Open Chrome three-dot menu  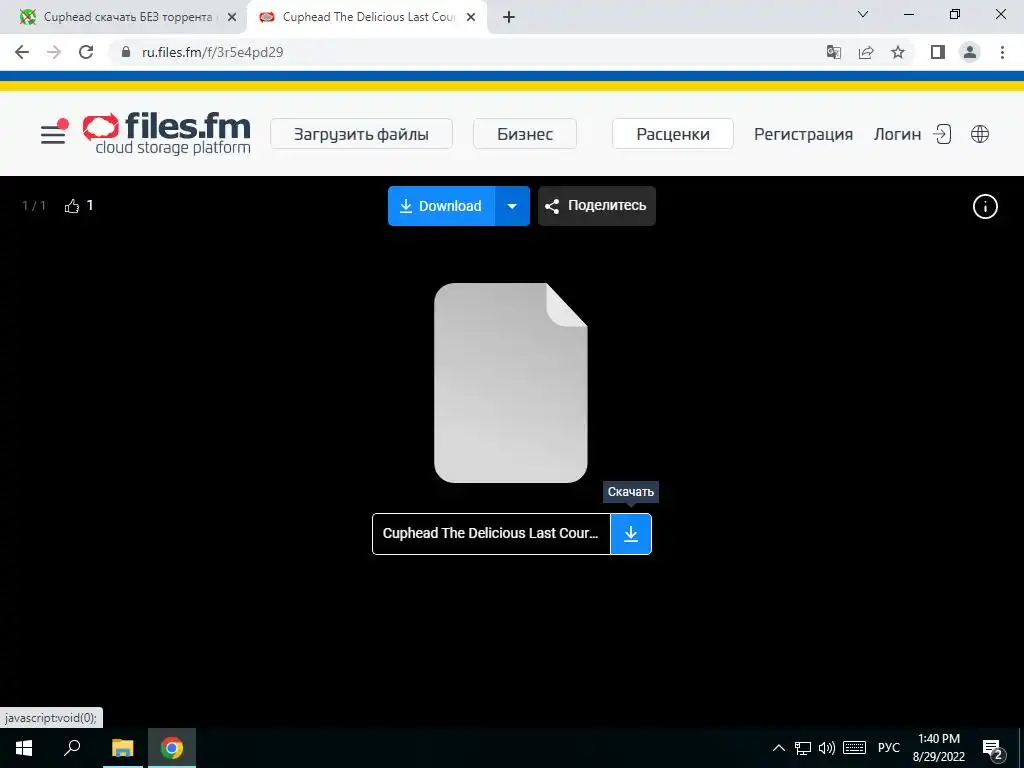[1002, 52]
